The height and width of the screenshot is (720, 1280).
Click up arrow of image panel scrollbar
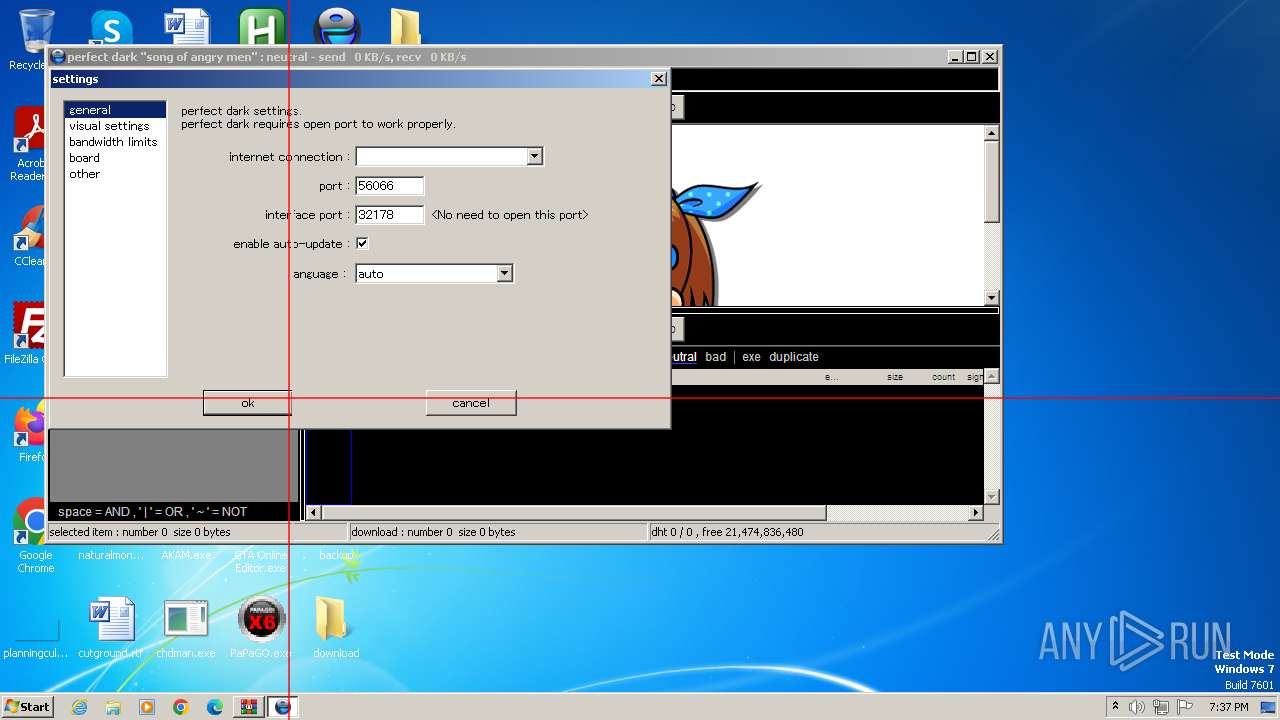[991, 133]
